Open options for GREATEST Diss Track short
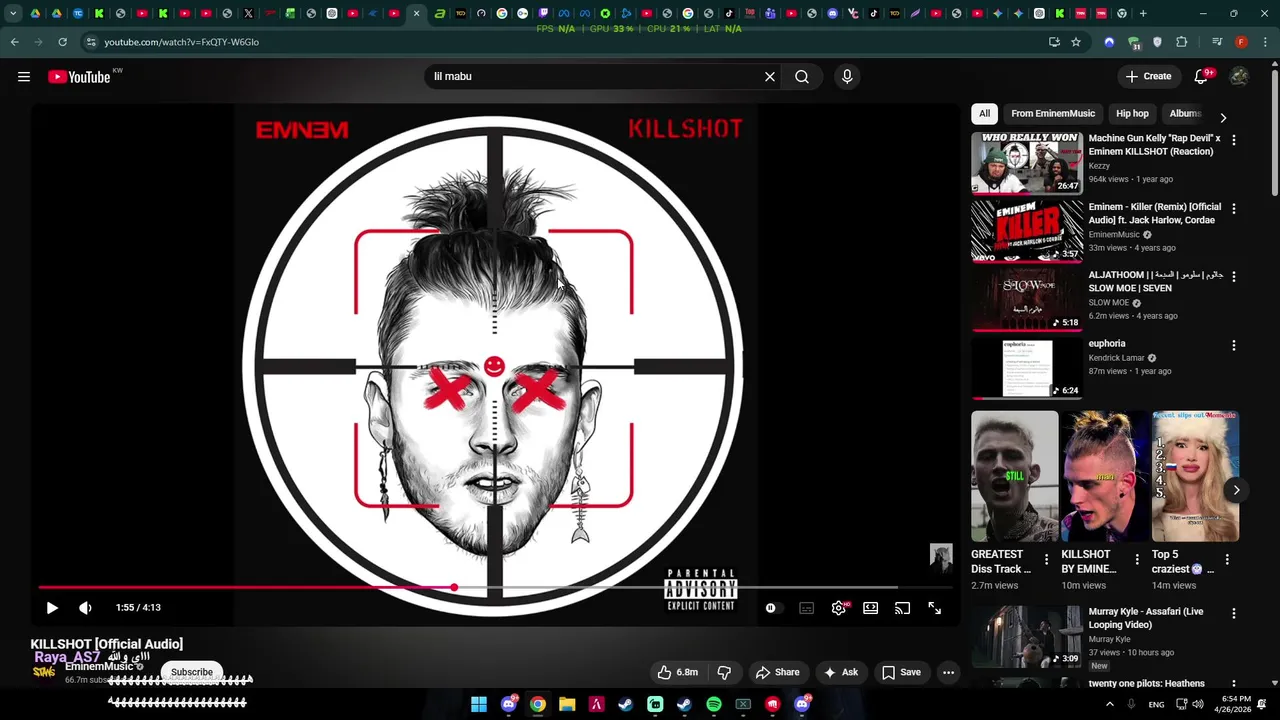1280x720 pixels. point(1046,560)
